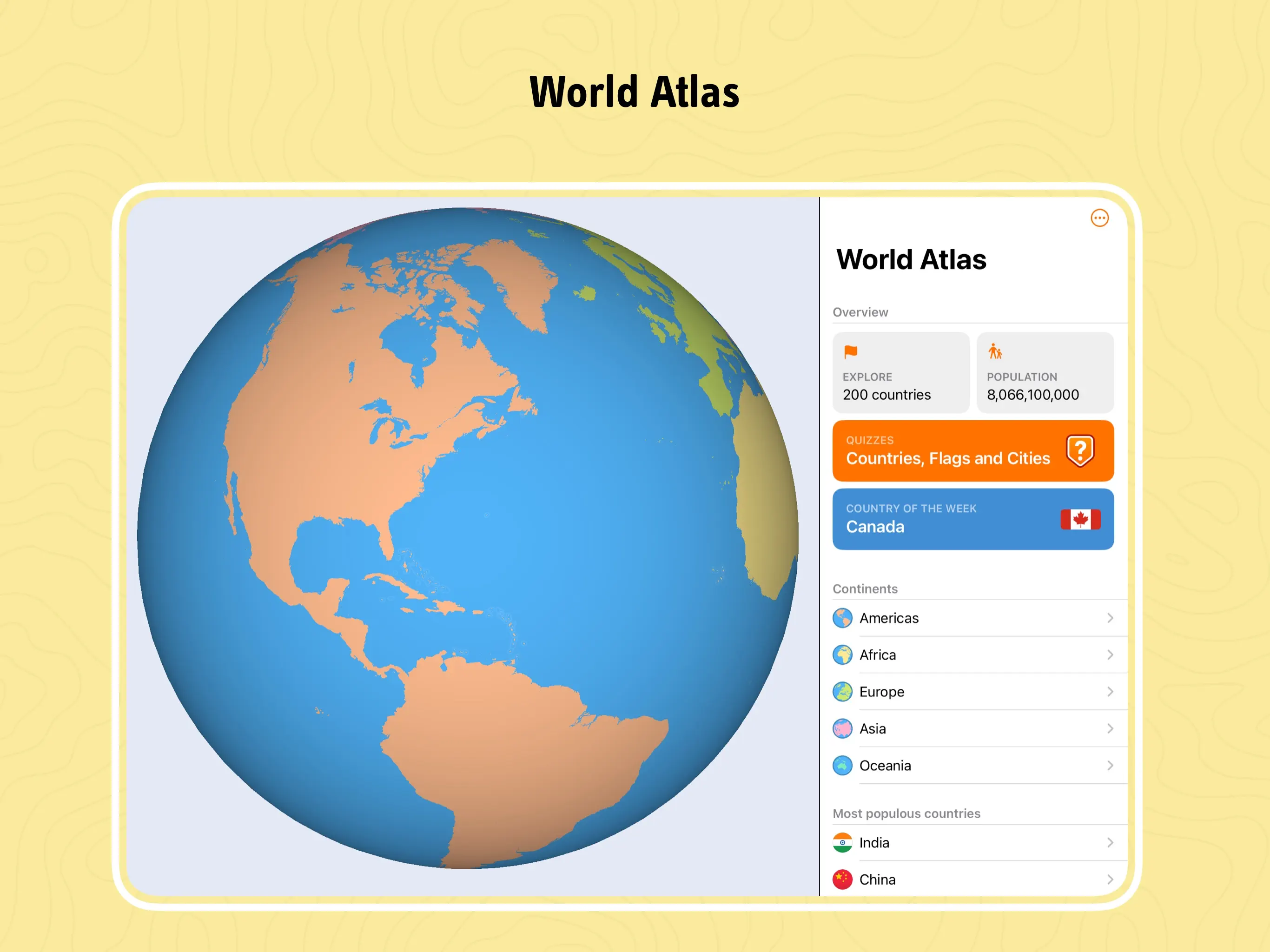1270x952 pixels.
Task: Click the India flag icon
Action: click(842, 842)
